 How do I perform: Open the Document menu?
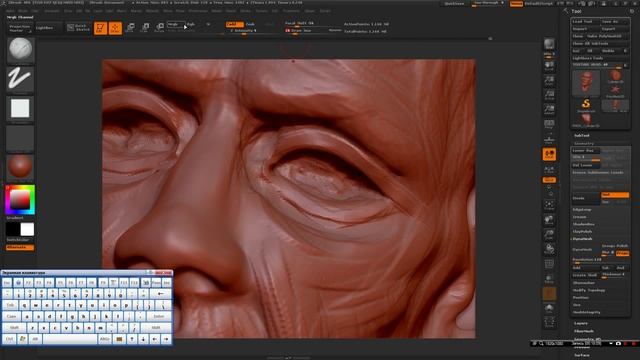(x=52, y=11)
